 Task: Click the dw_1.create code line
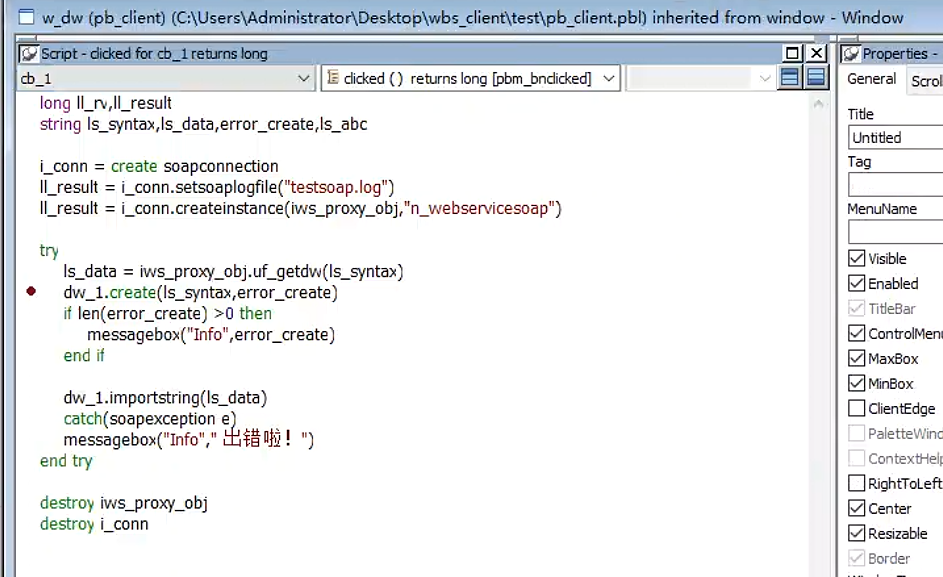point(200,293)
